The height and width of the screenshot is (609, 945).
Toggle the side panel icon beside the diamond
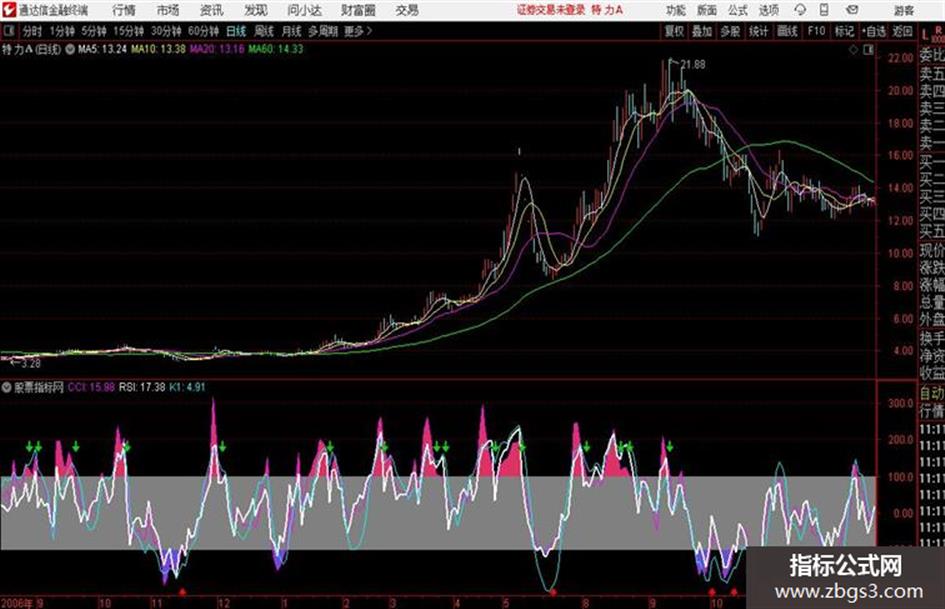click(868, 50)
